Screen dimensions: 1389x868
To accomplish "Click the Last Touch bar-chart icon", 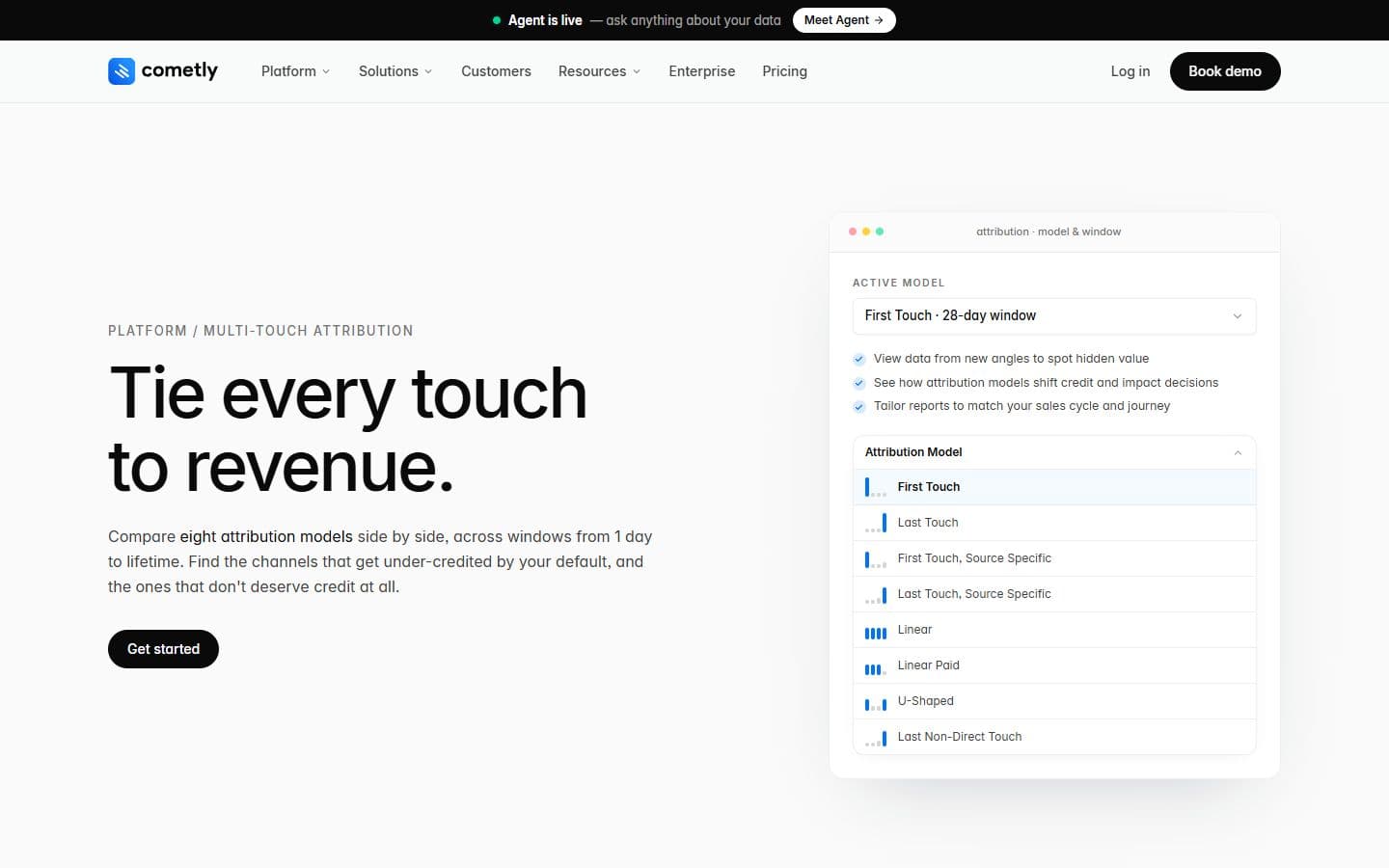I will click(876, 523).
